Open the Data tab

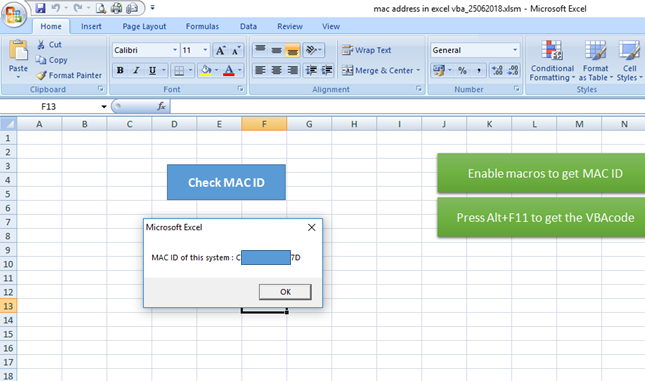pyautogui.click(x=248, y=26)
